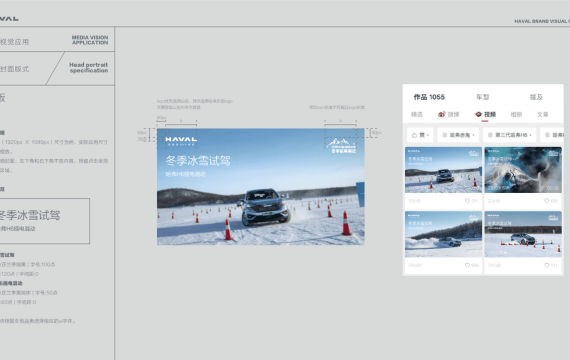This screenshot has width=570, height=360.
Task: Click the large winter test drive cover image
Action: coord(261,187)
